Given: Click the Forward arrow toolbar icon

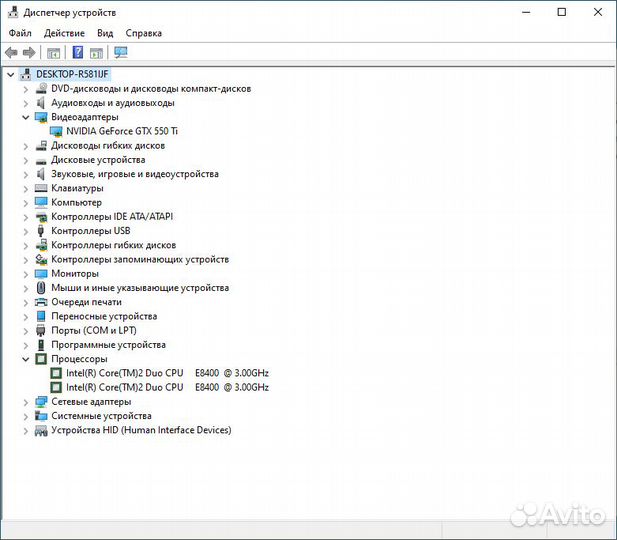Looking at the screenshot, I should tap(29, 52).
